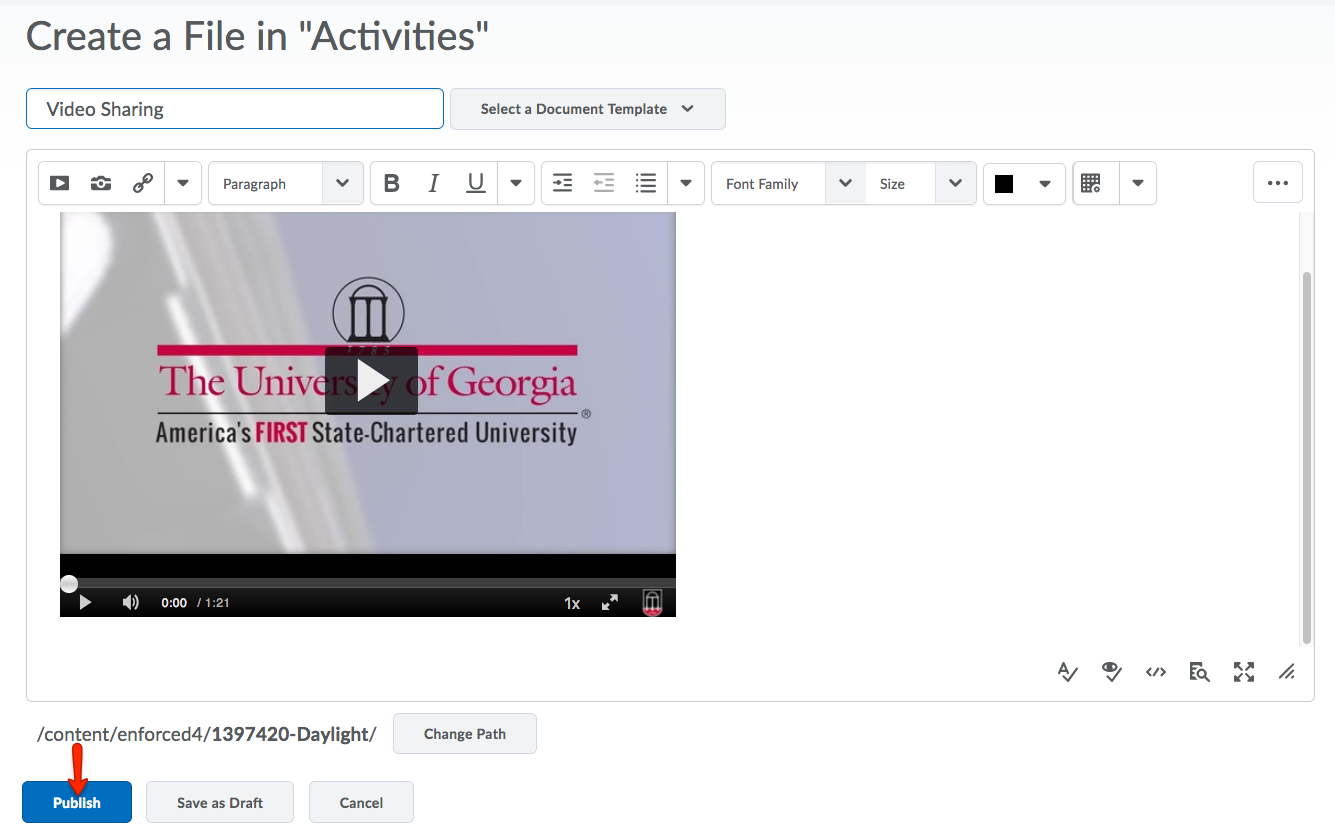Click the 1397420-Daylight path text
The image size is (1335, 833).
[x=290, y=734]
